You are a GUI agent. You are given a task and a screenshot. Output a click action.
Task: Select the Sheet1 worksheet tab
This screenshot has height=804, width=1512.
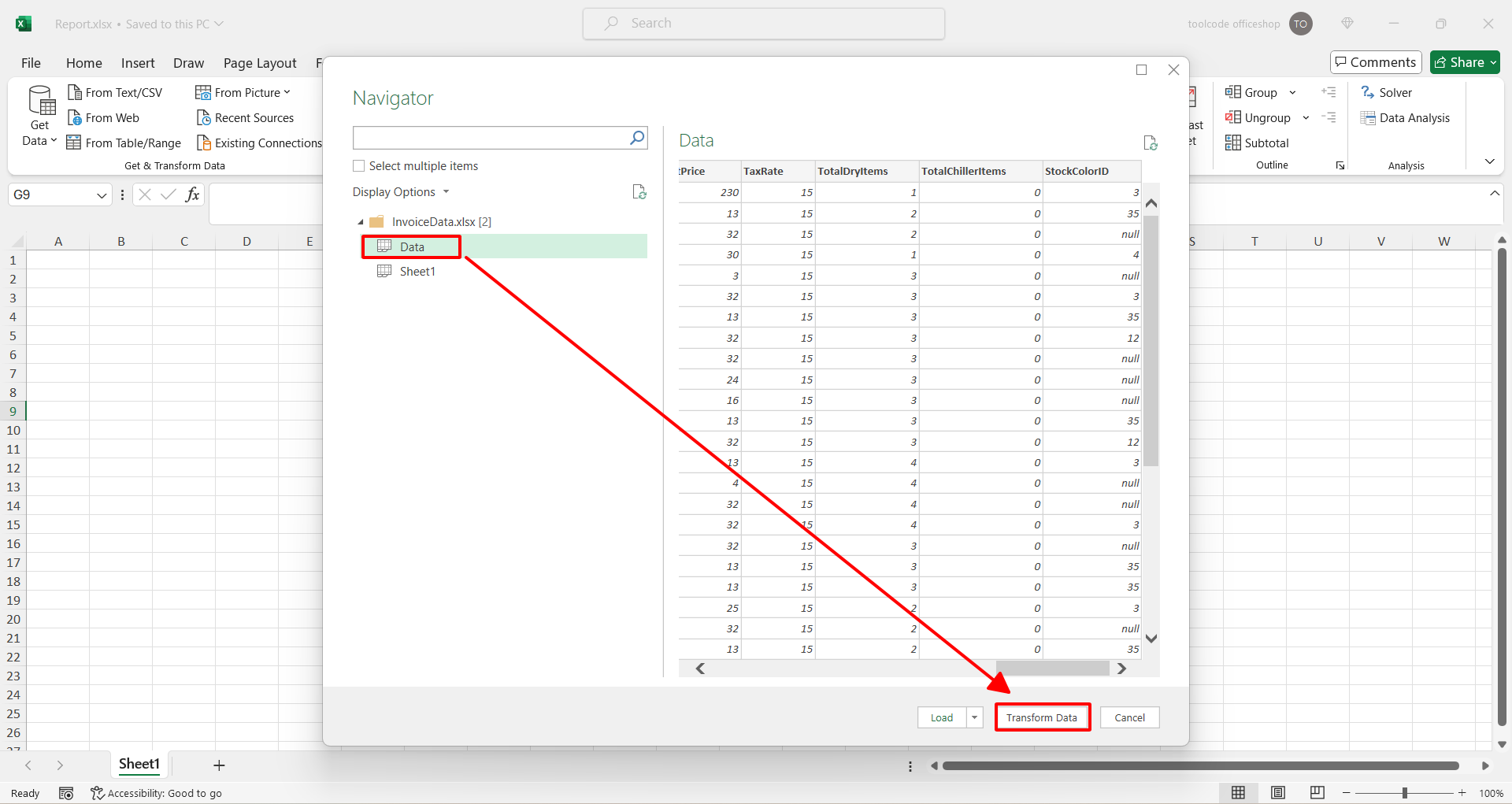coord(139,764)
